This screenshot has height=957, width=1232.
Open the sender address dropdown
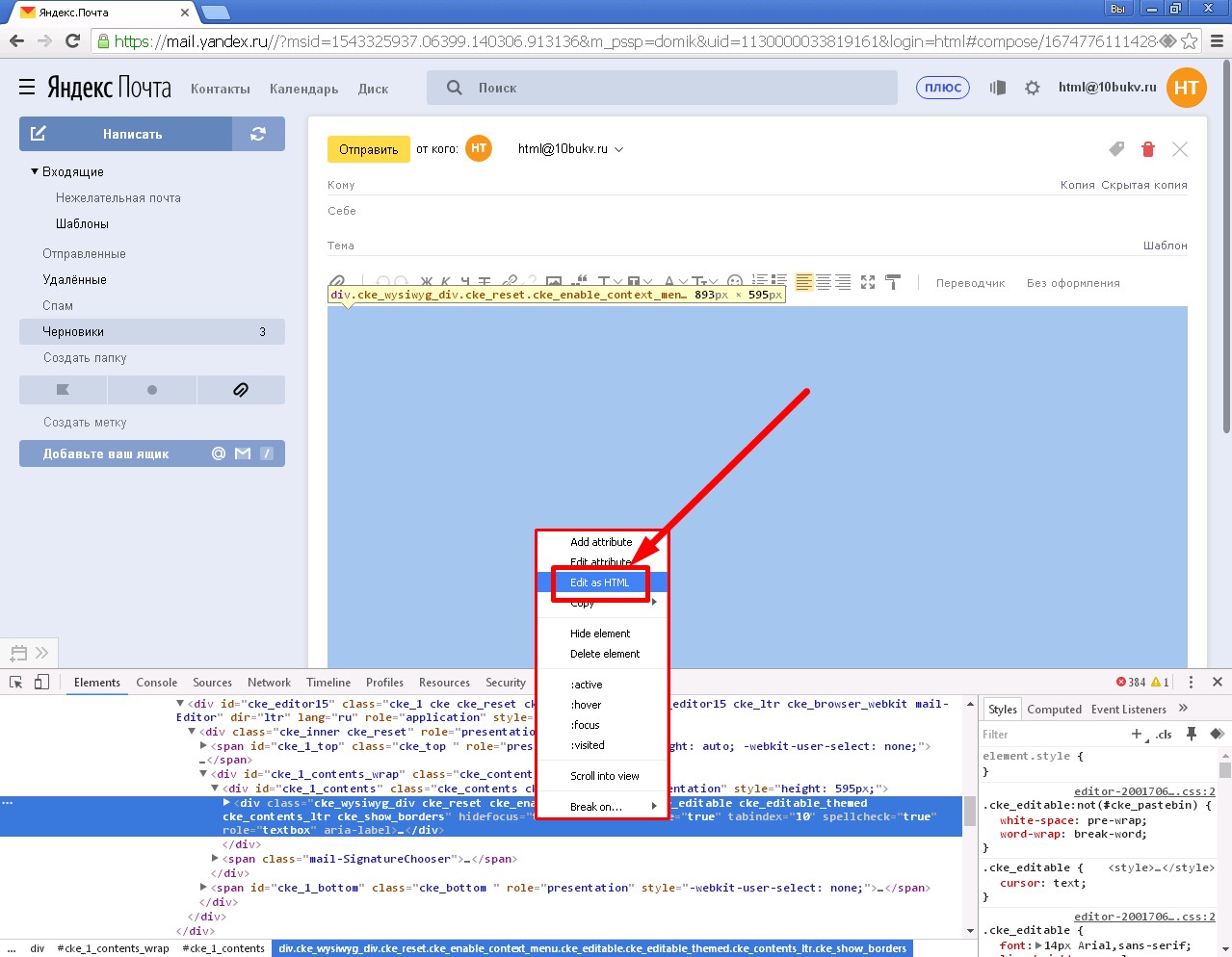618,149
